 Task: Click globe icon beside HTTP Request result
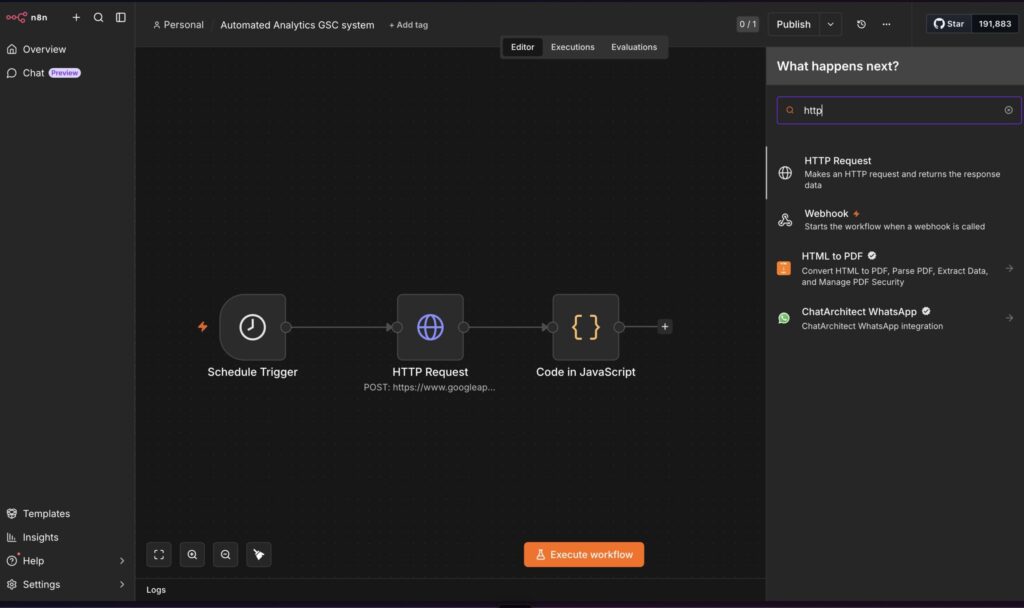(x=785, y=172)
